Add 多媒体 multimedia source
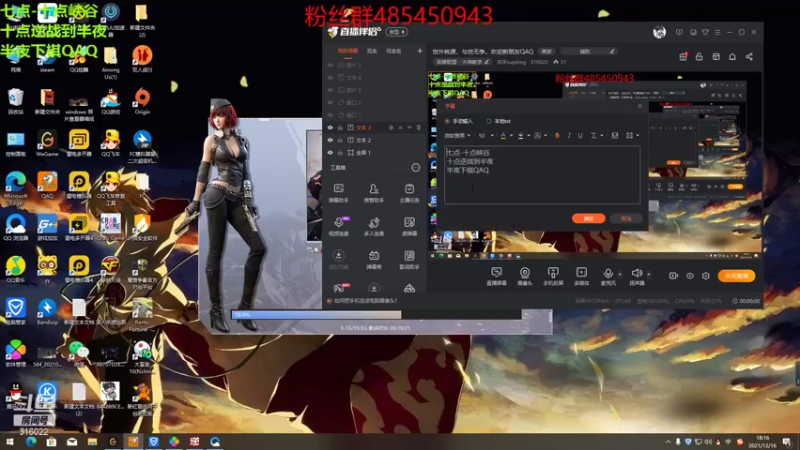This screenshot has width=800, height=450. [582, 276]
